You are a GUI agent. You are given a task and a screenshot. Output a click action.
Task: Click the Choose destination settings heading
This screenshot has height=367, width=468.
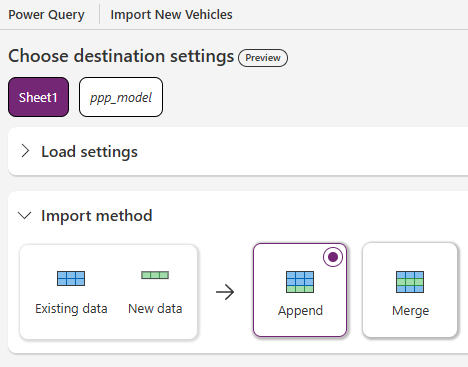coord(121,56)
